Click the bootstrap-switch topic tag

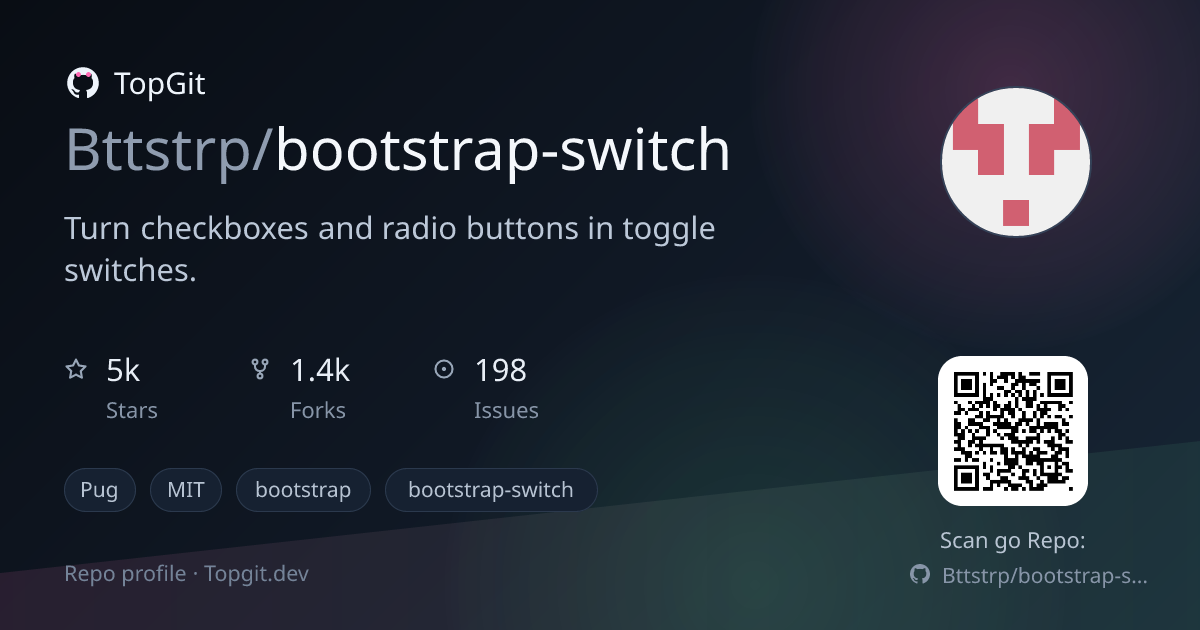click(x=491, y=490)
